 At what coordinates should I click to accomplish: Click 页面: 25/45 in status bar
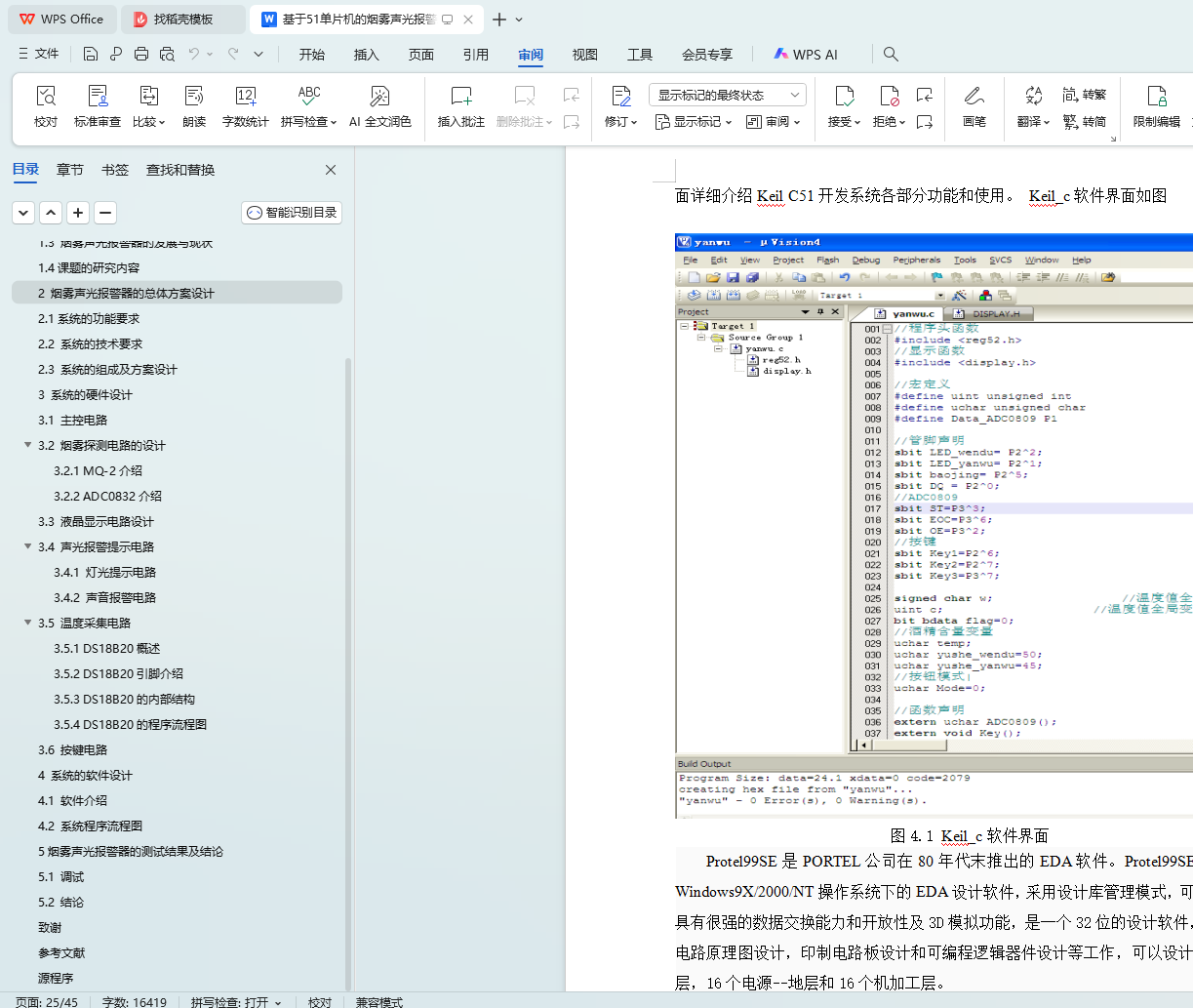(47, 1002)
